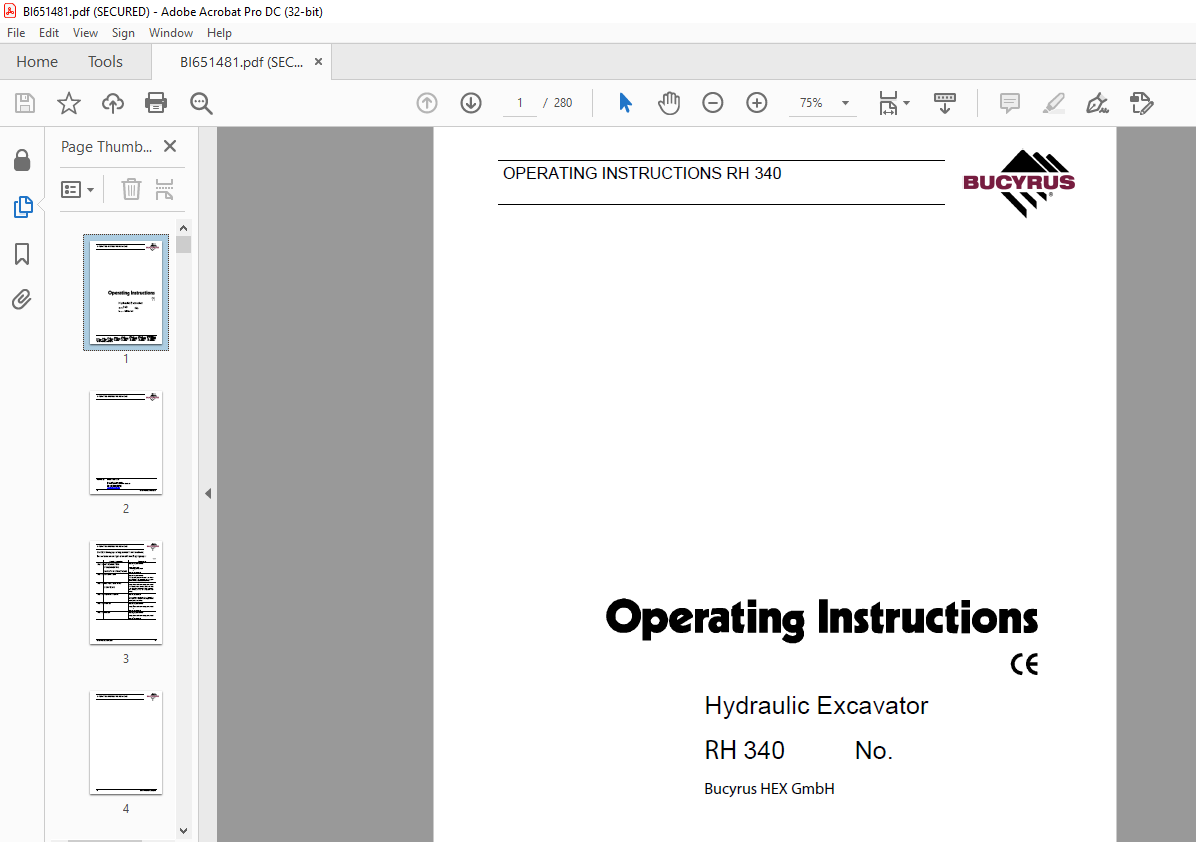
Task: Toggle the Page Thumbnails panel icon
Action: tap(23, 207)
